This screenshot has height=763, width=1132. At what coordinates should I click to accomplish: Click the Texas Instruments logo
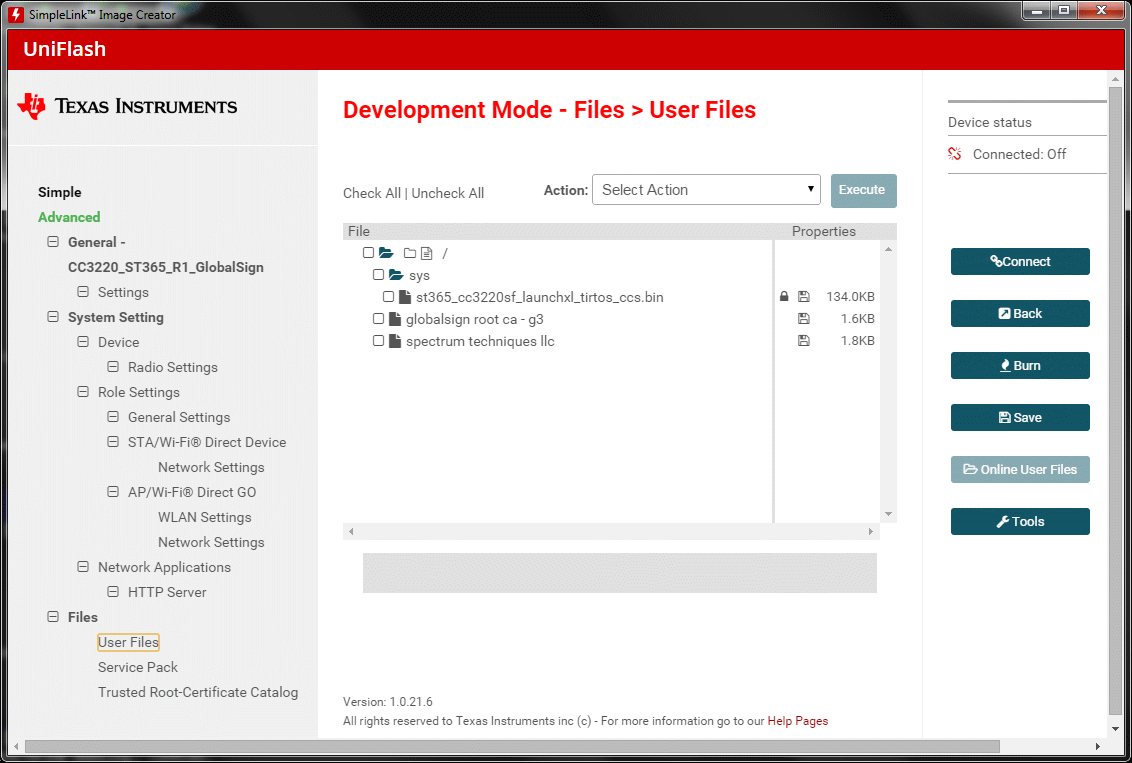point(127,106)
